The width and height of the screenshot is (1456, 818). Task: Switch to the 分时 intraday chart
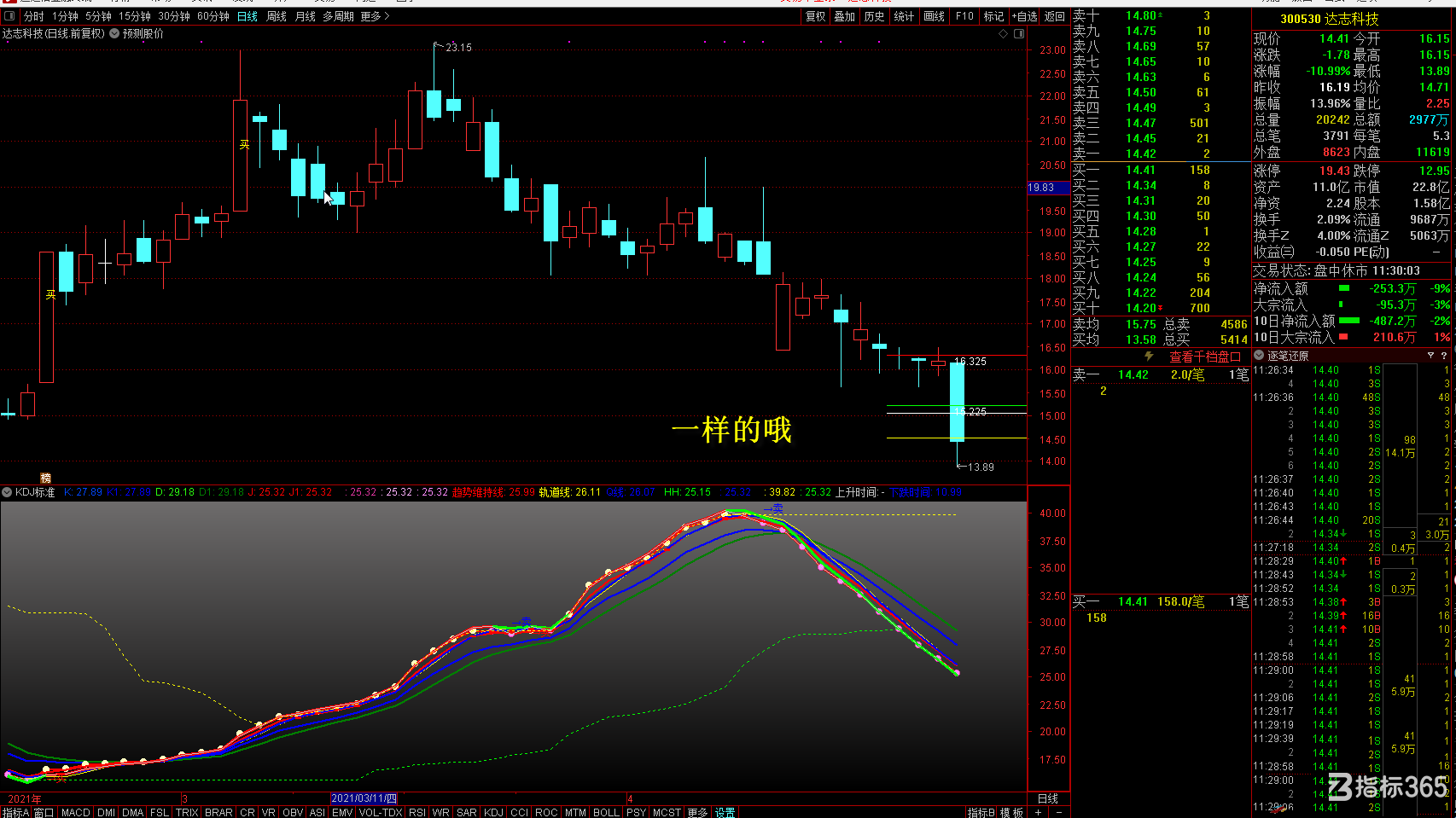tap(33, 16)
